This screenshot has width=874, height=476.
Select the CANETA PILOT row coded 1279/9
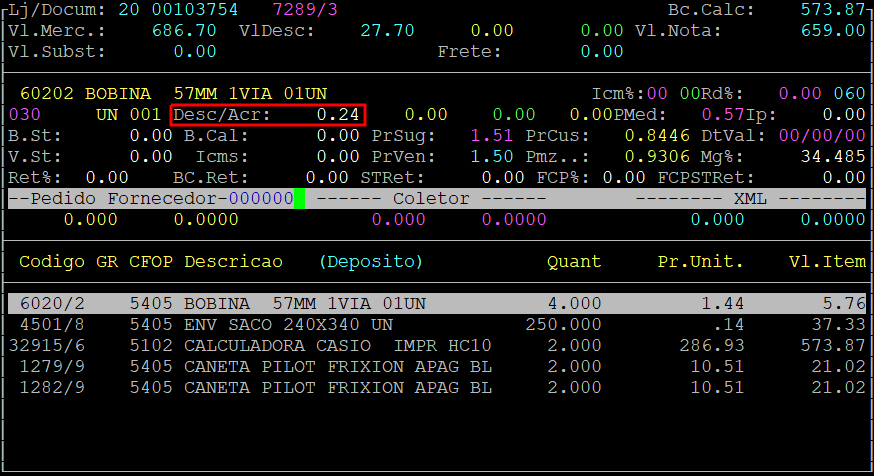click(436, 366)
